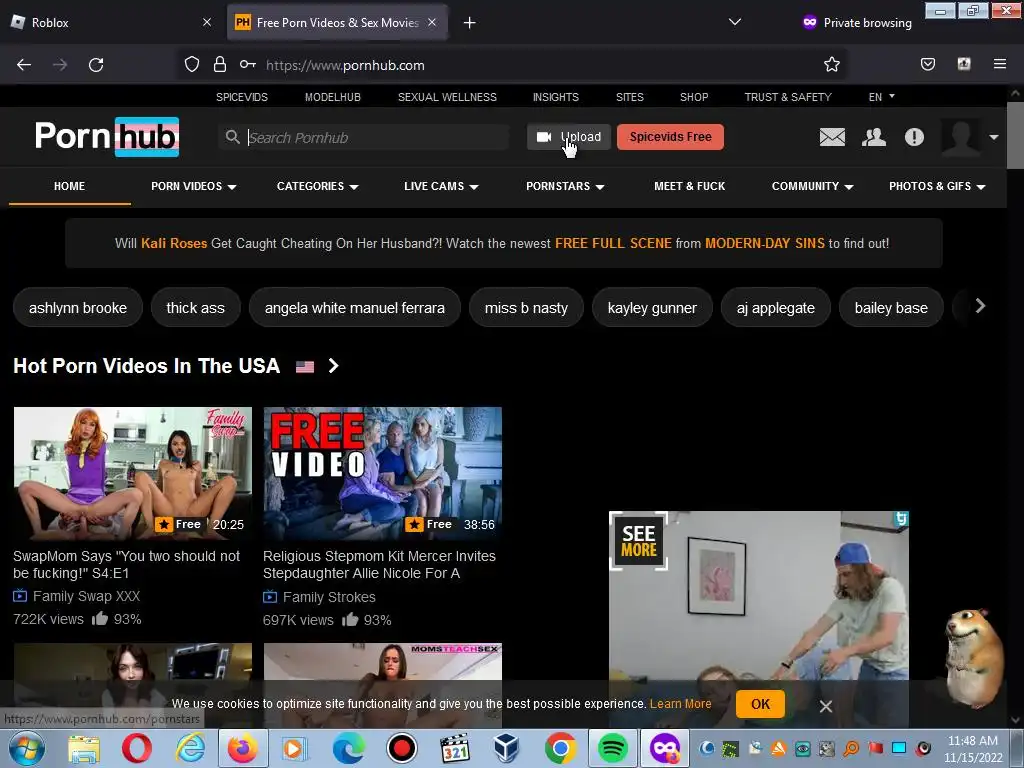This screenshot has height=768, width=1024.
Task: Open the Family Strokes channel link
Action: [x=329, y=597]
